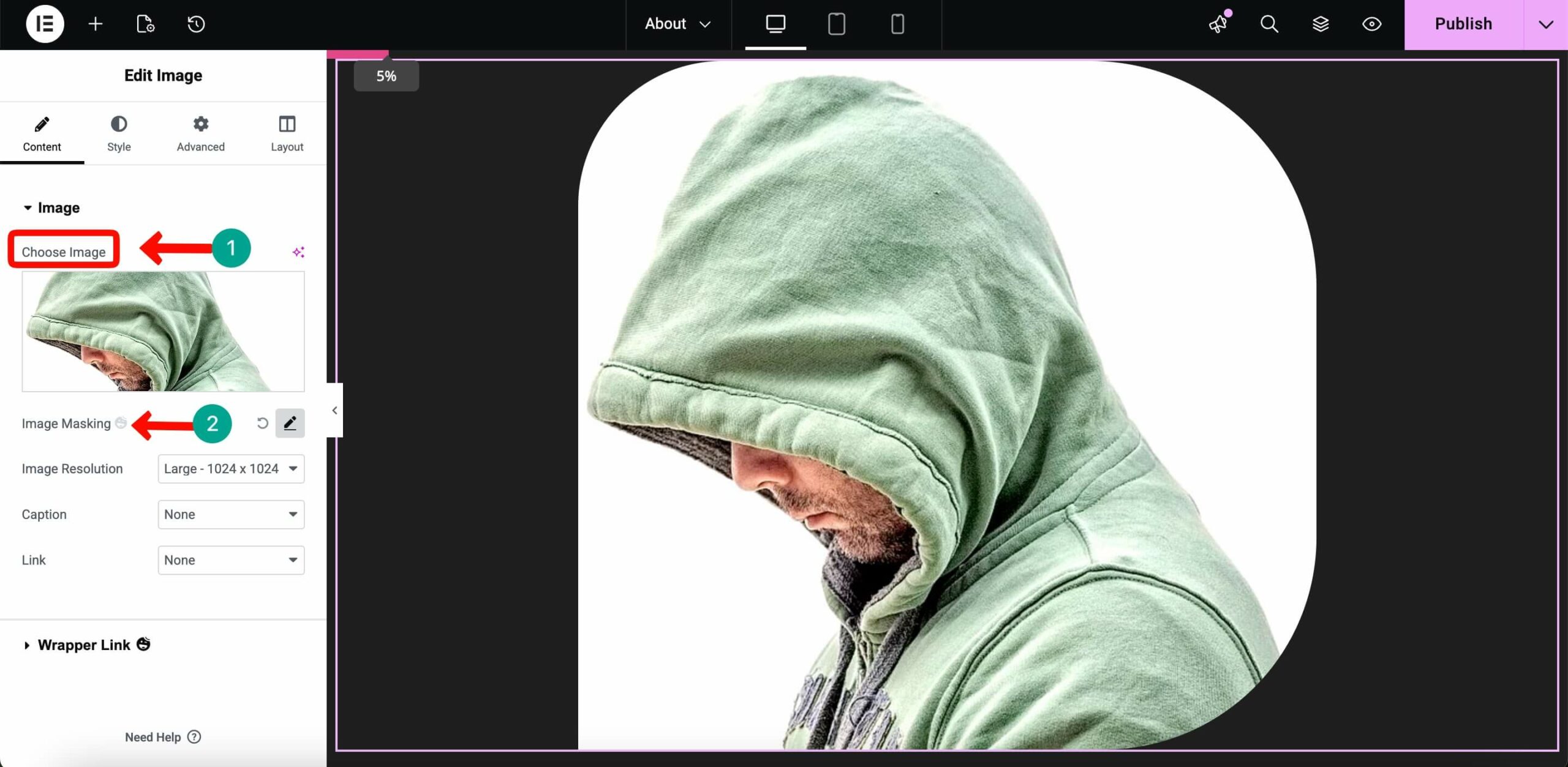The image size is (1568, 767).
Task: Open the Elementor logo menu
Action: click(x=43, y=24)
